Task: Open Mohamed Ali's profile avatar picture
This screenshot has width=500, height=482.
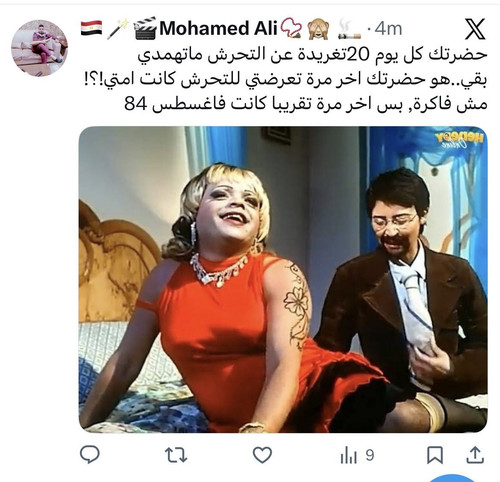Action: (39, 48)
